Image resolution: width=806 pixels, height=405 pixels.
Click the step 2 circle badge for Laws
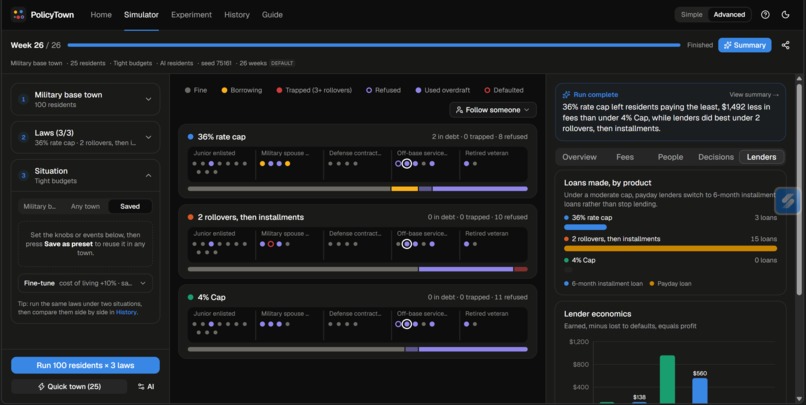(23, 137)
